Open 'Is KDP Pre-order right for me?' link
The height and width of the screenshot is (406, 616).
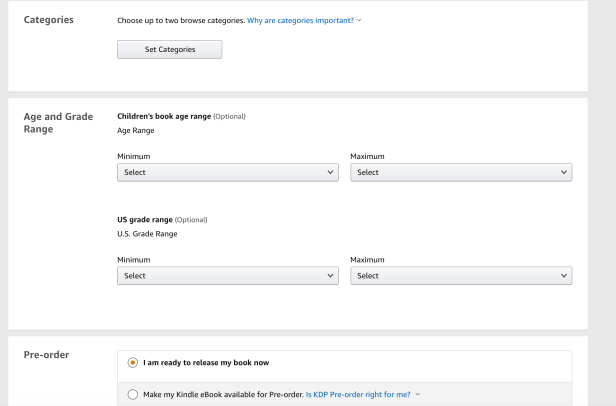pos(357,394)
